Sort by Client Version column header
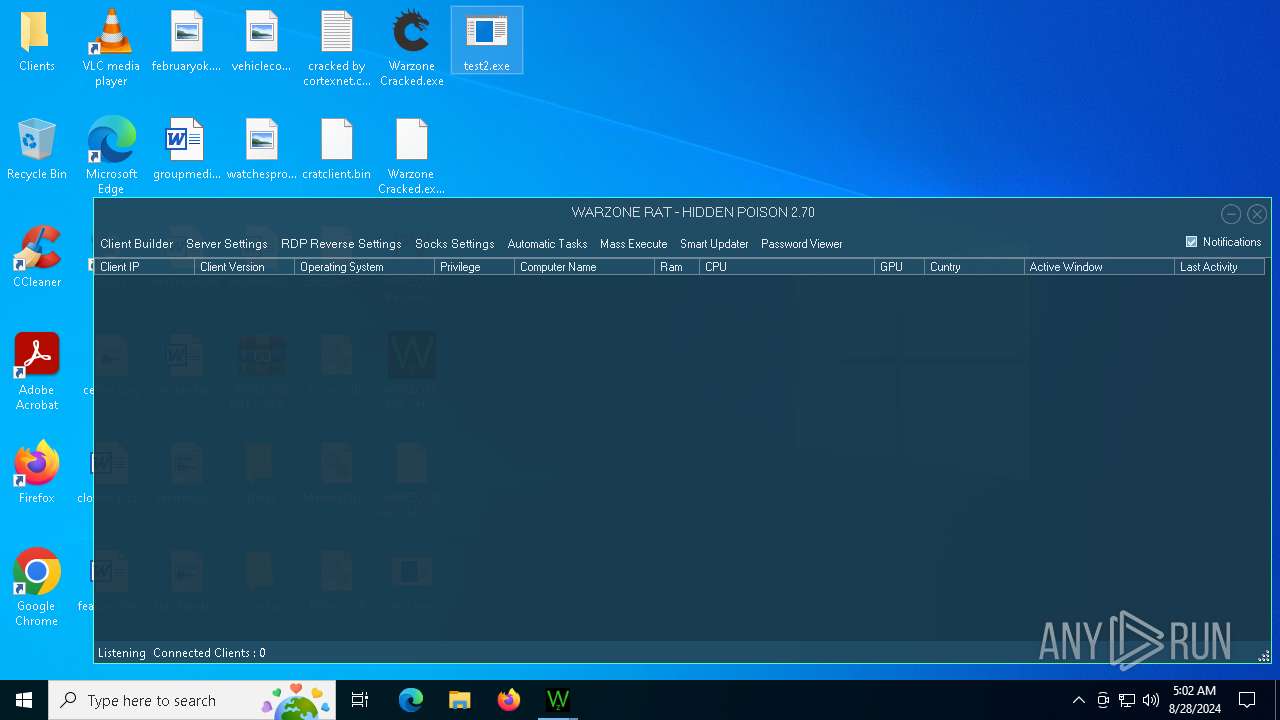This screenshot has width=1280, height=720. (x=244, y=267)
